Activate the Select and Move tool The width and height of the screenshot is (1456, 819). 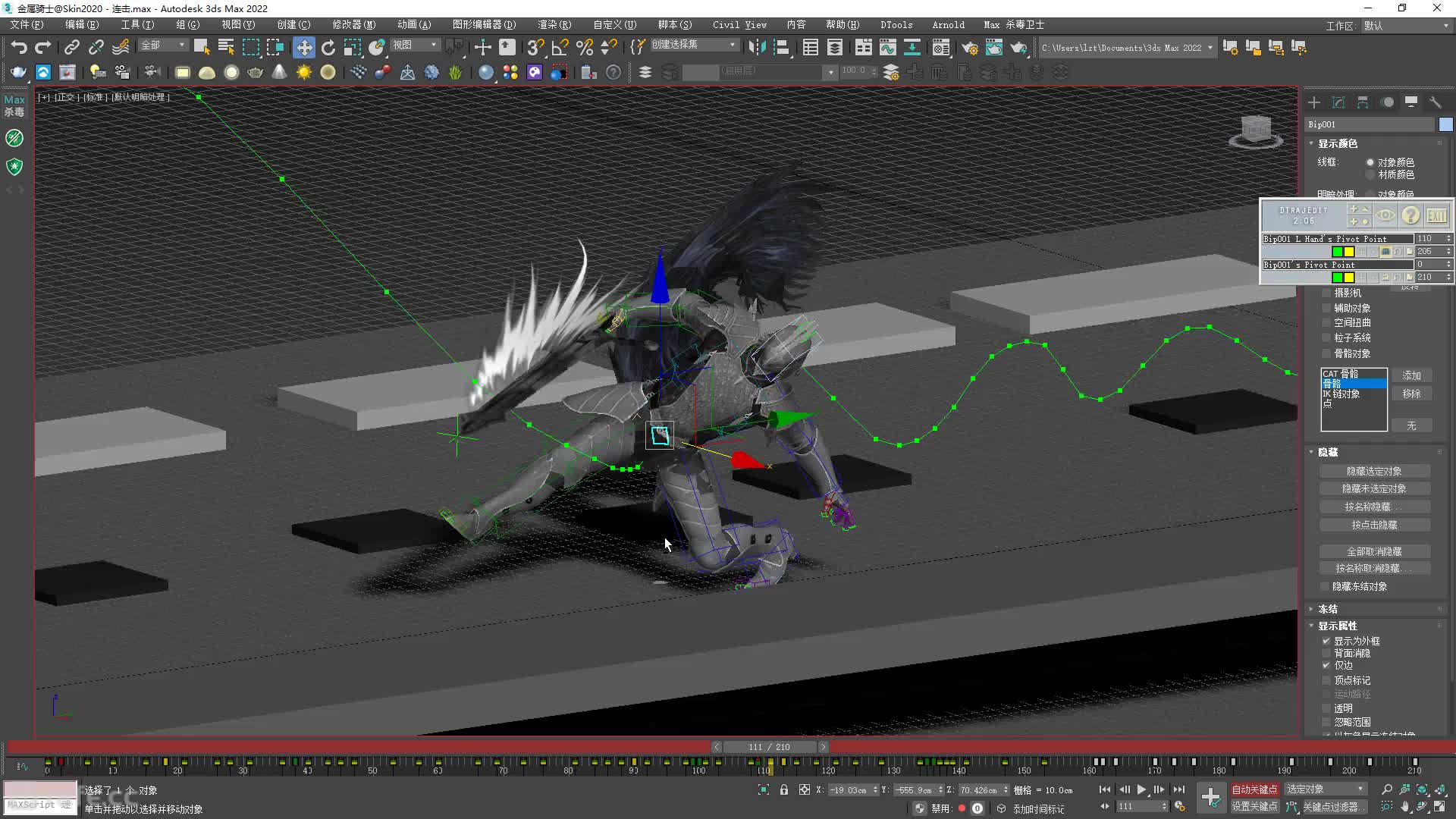304,47
